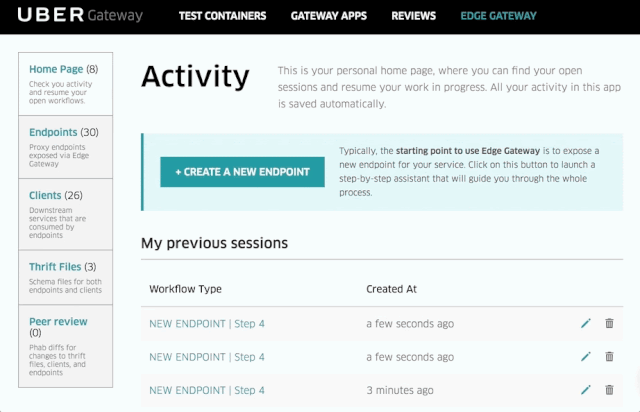This screenshot has height=412, width=640.
Task: Select the Edge Gateway tab
Action: pyautogui.click(x=498, y=16)
